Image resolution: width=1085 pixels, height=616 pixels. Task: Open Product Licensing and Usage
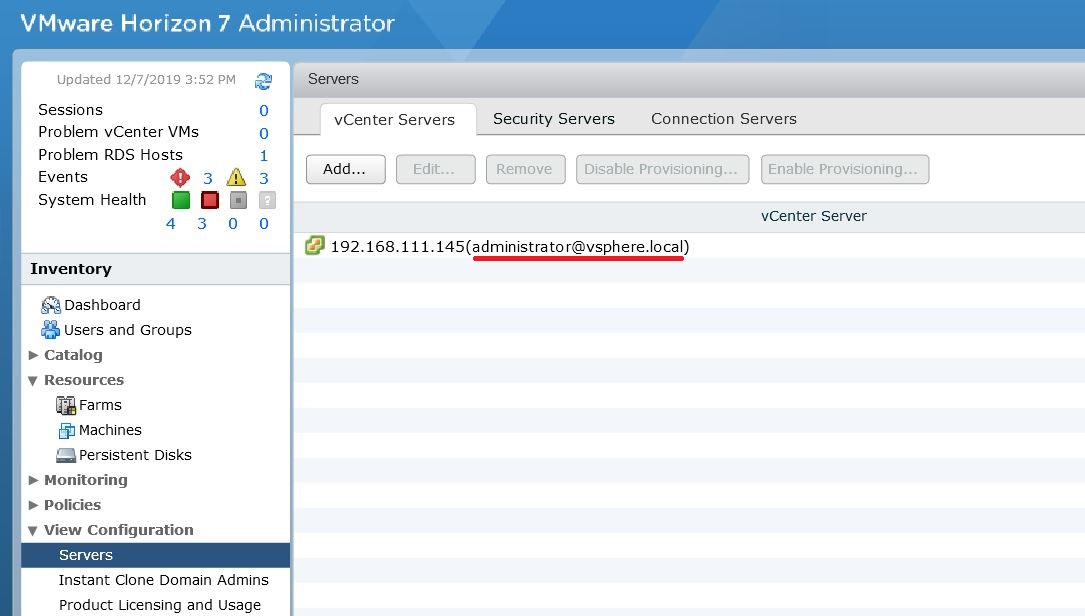click(159, 604)
